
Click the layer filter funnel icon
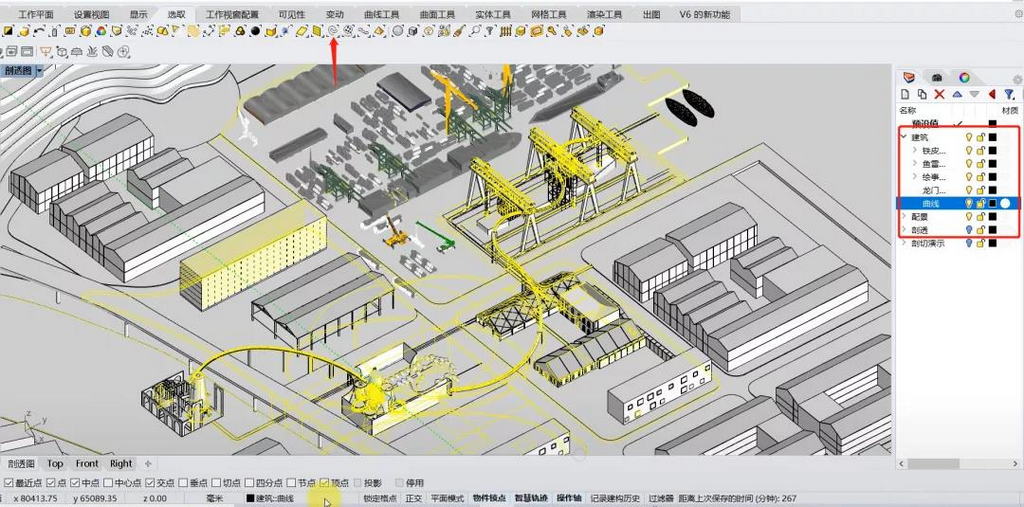pos(1009,94)
